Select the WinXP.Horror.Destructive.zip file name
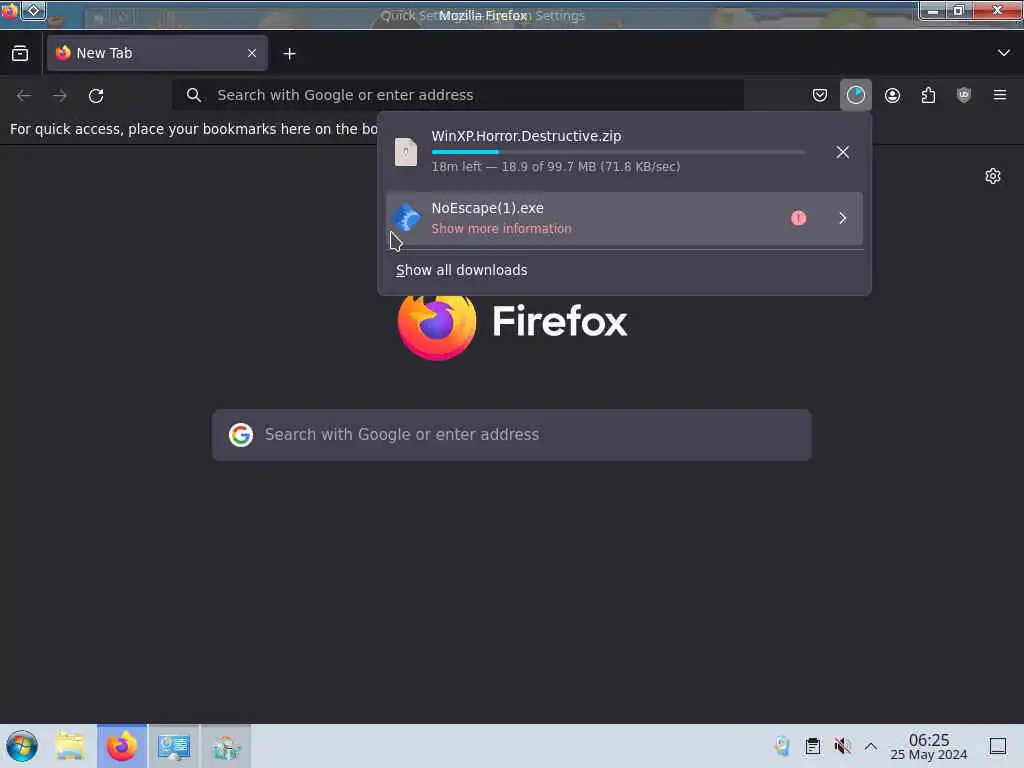 point(526,136)
